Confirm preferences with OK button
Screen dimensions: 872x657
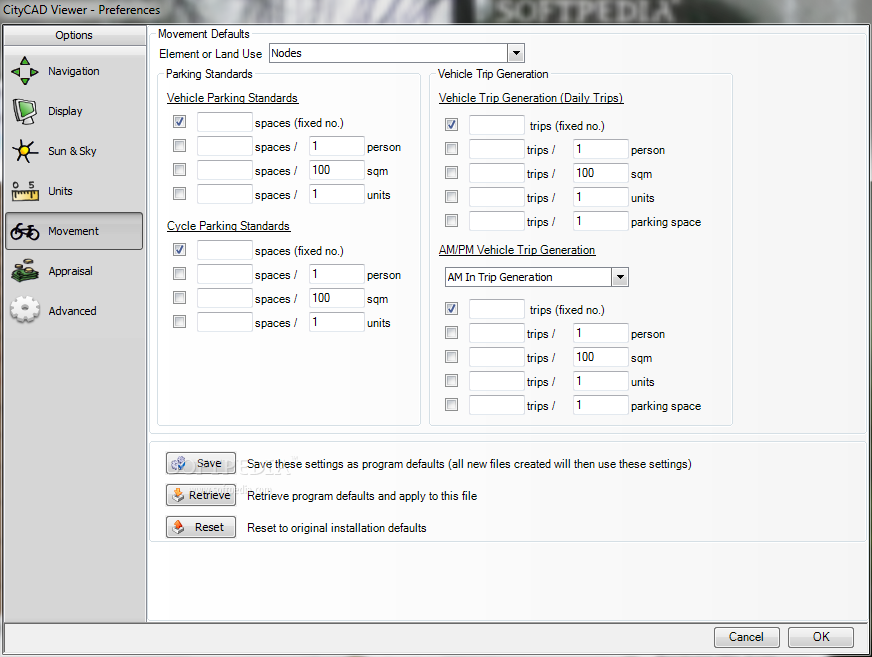(821, 637)
